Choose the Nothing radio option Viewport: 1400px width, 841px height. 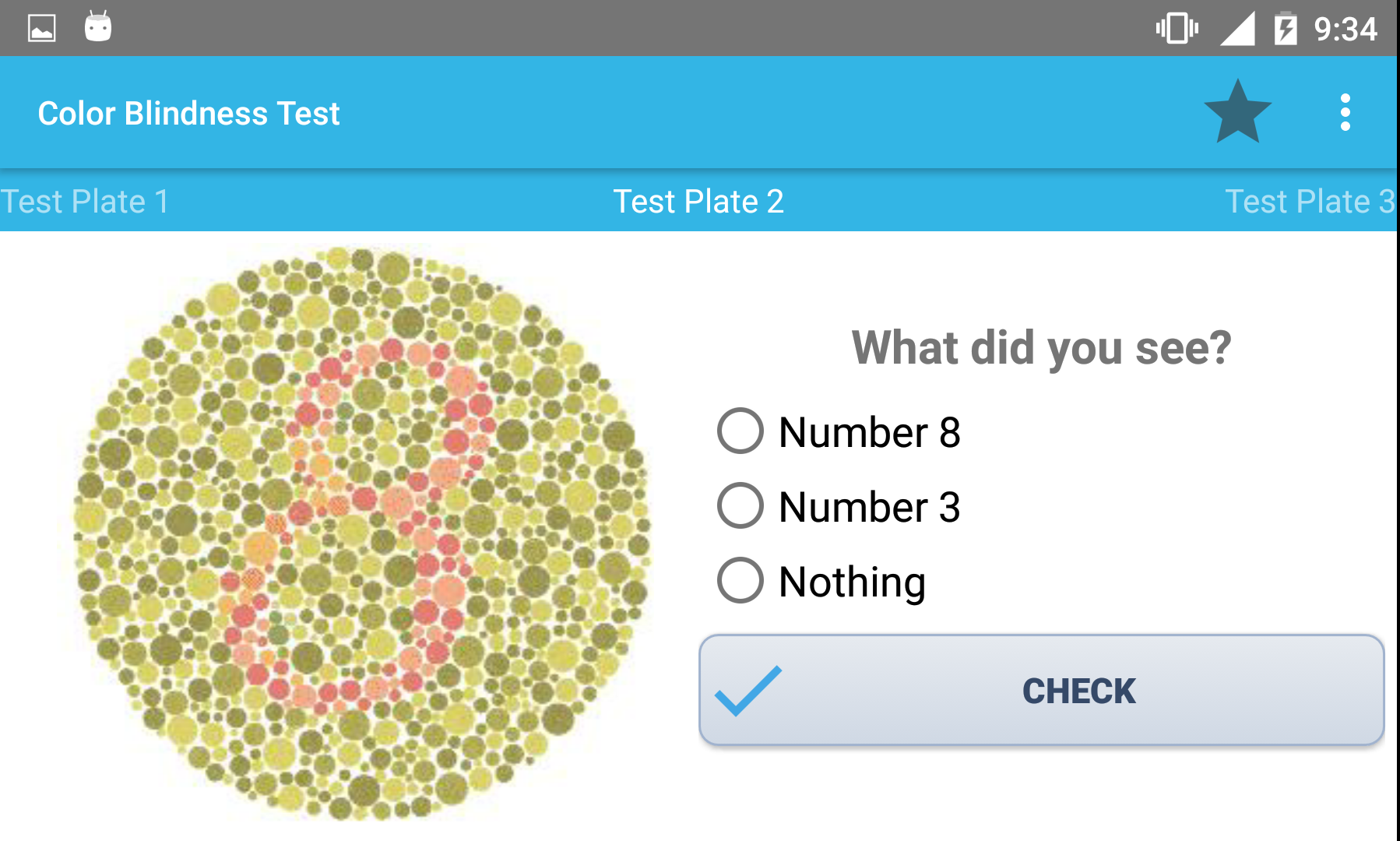coord(740,580)
